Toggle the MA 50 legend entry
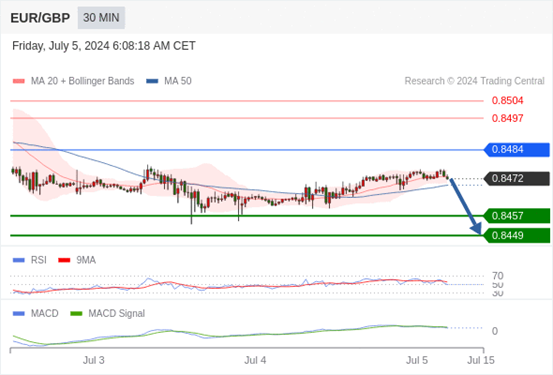Image resolution: width=553 pixels, height=375 pixels. [x=169, y=81]
